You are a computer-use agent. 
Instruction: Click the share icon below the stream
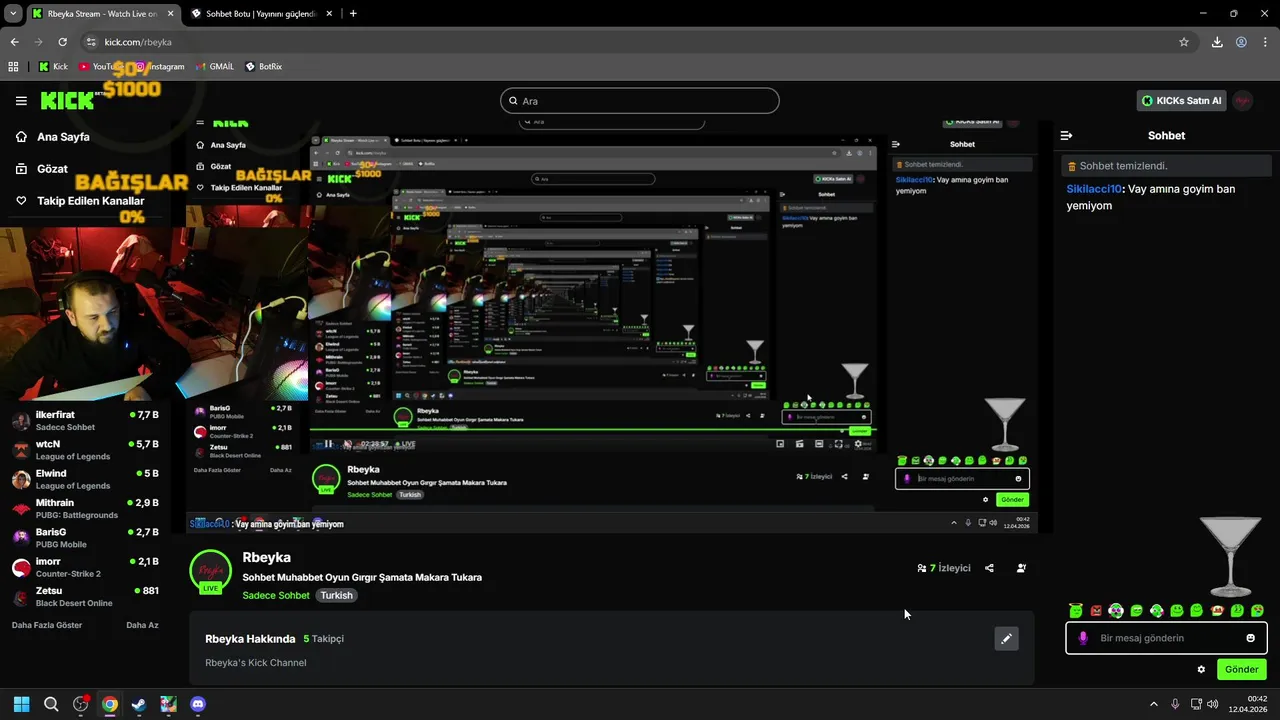(989, 568)
